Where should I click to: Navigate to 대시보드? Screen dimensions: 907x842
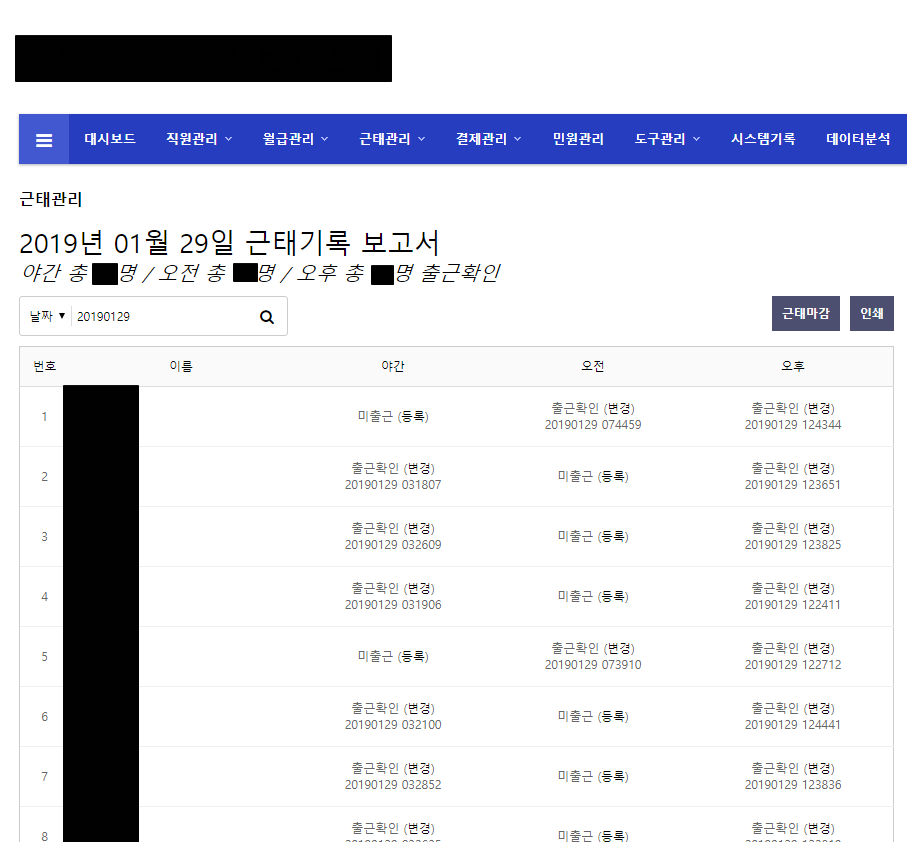point(110,138)
